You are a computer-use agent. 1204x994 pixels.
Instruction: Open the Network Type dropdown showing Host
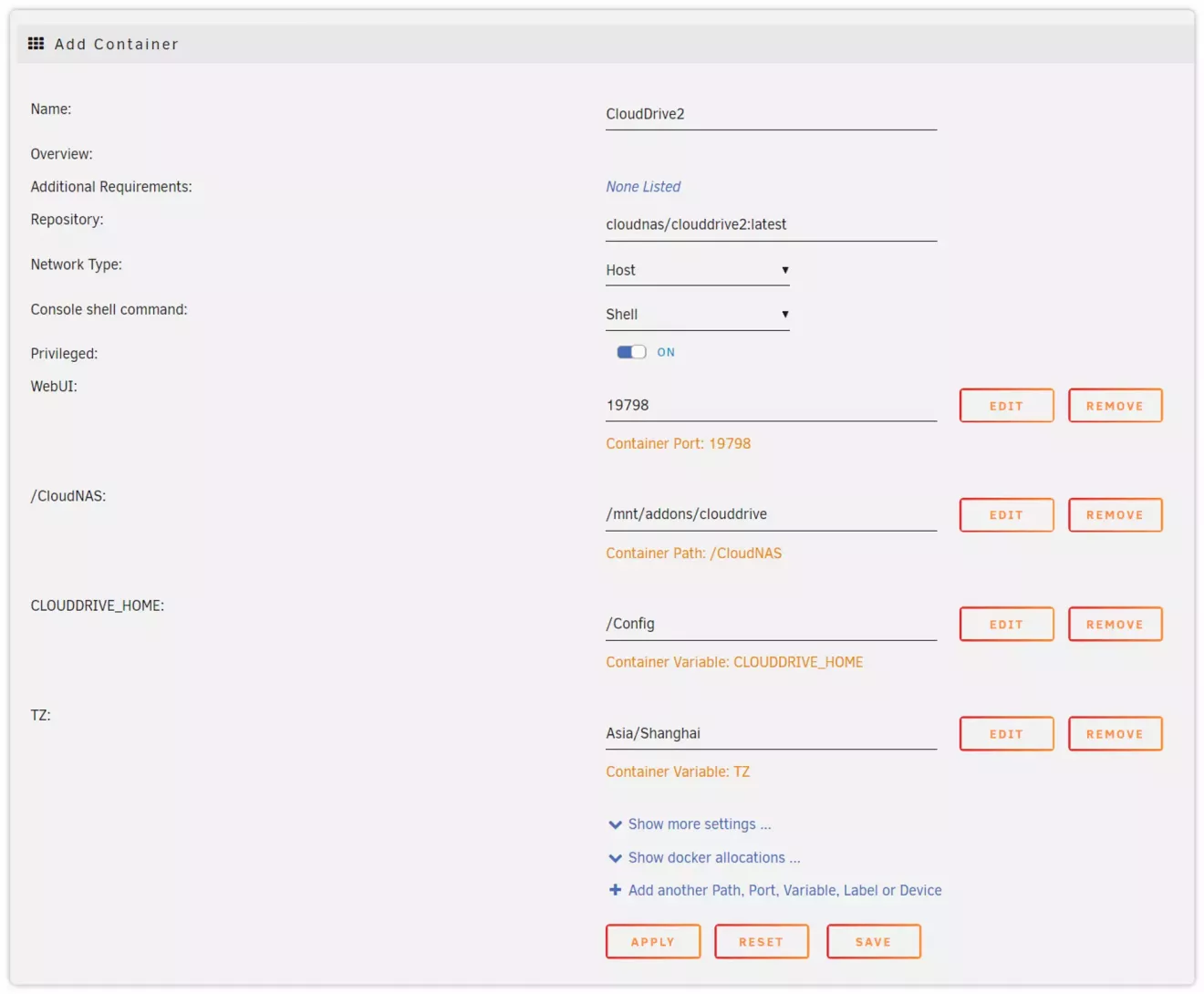click(697, 270)
